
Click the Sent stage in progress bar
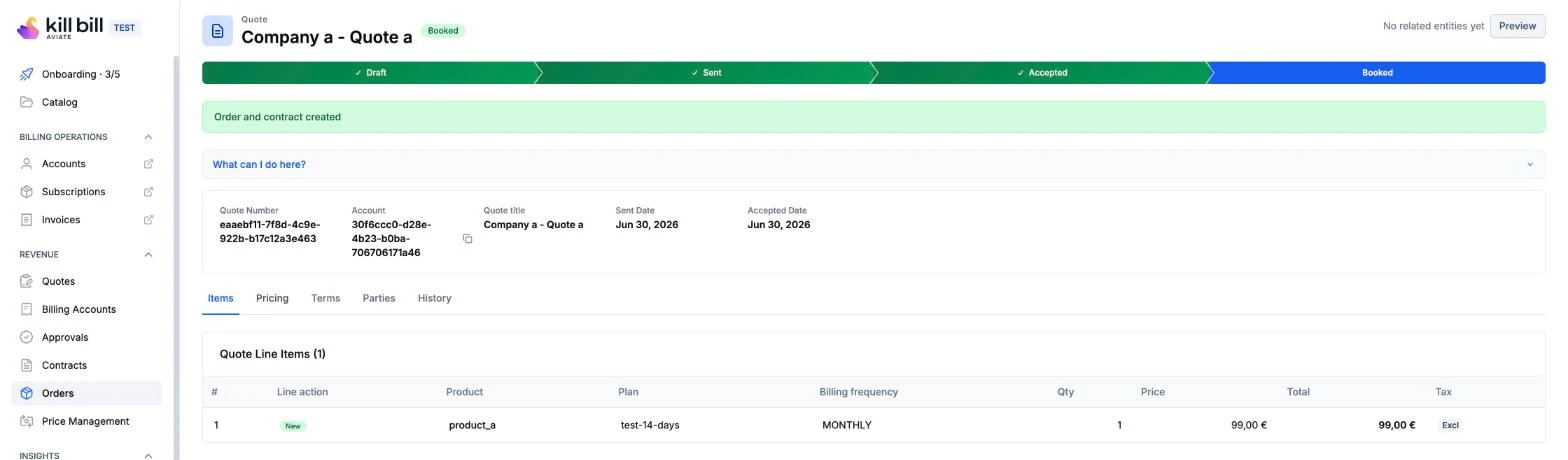(706, 73)
